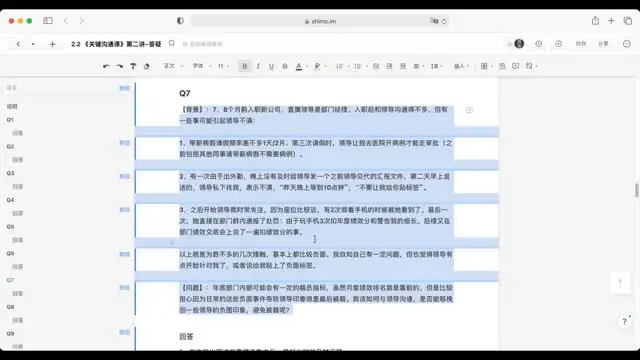Open the help question mark button
This screenshot has height=360, width=640.
(624, 322)
